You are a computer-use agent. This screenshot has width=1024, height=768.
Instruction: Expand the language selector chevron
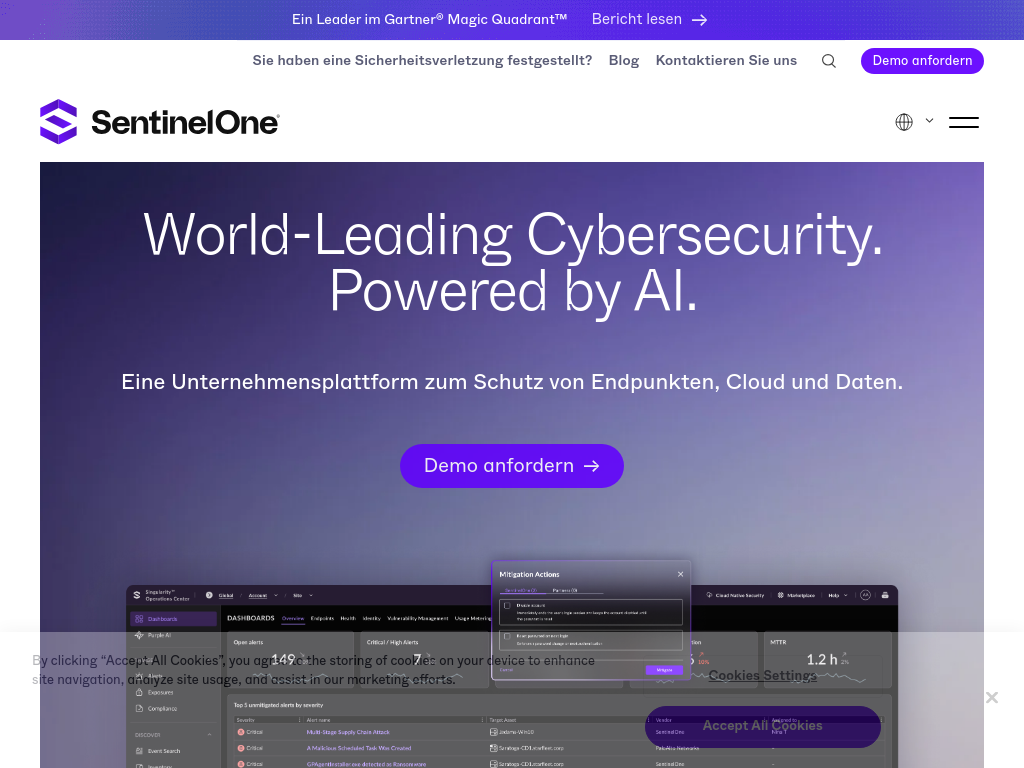point(929,121)
